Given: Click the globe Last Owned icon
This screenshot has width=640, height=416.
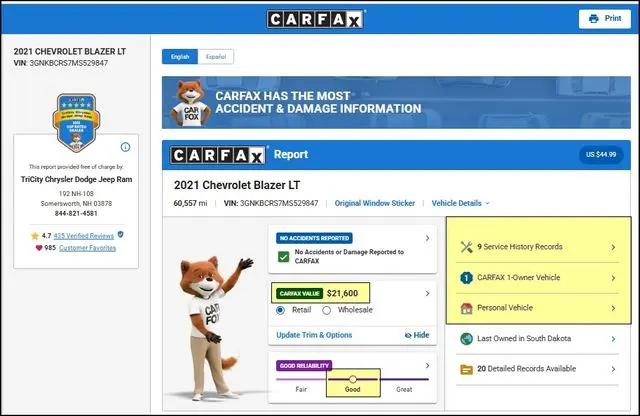Looking at the screenshot, I should tap(467, 339).
